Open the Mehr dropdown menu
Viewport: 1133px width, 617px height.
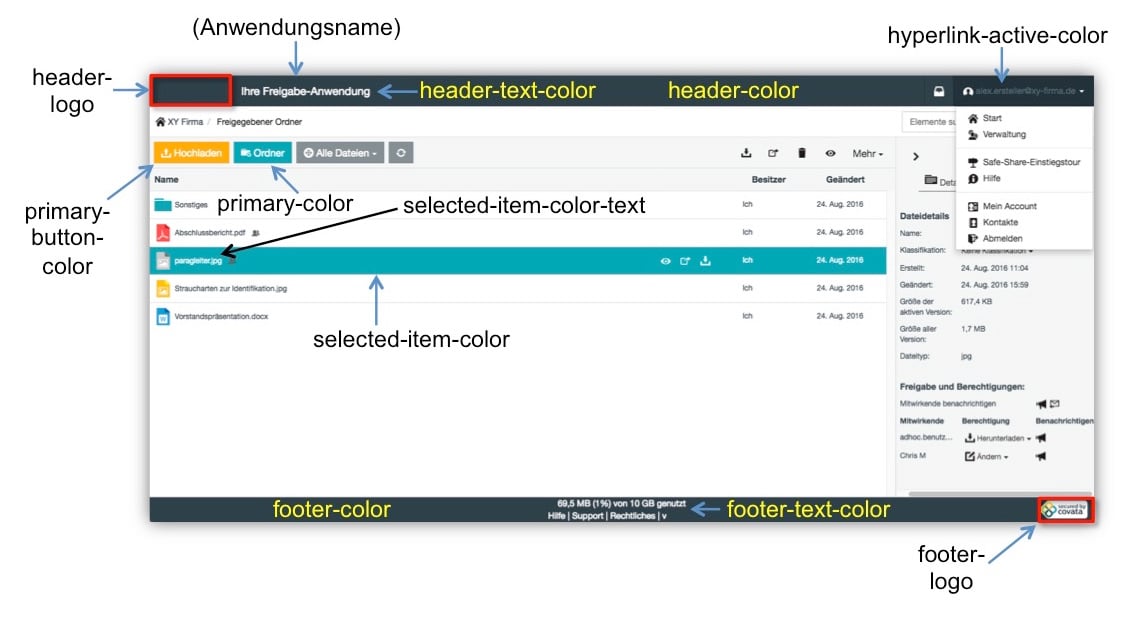coord(867,153)
